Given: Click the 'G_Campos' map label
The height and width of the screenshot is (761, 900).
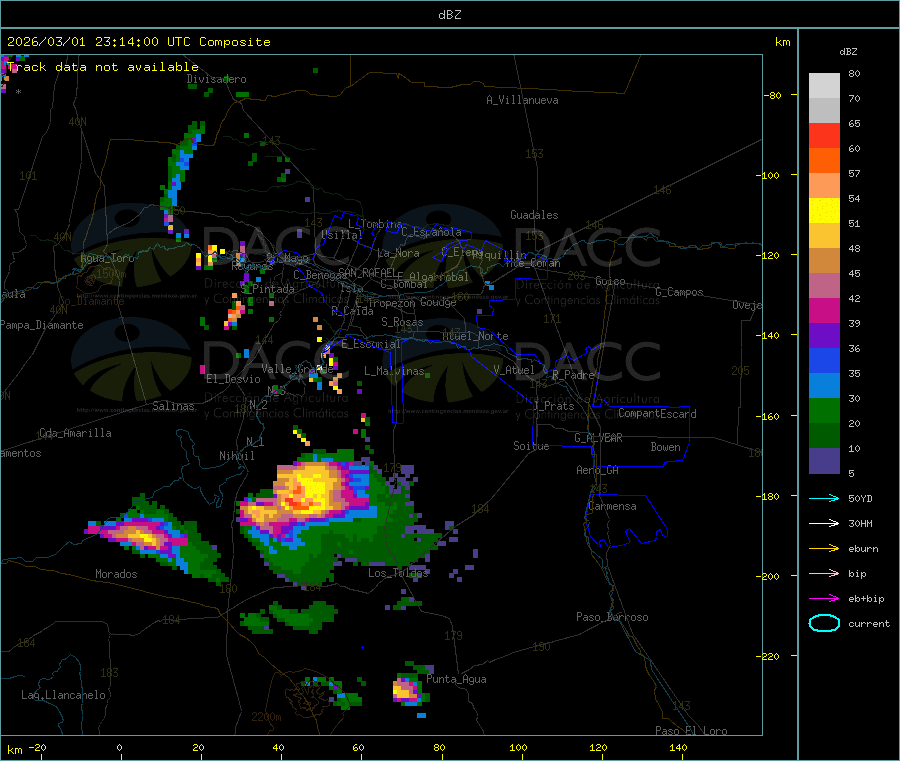Looking at the screenshot, I should coord(679,292).
